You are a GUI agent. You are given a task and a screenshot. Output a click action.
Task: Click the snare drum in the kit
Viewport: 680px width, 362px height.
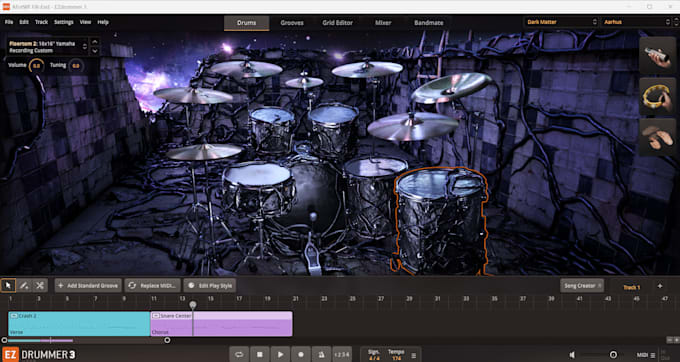pos(258,188)
